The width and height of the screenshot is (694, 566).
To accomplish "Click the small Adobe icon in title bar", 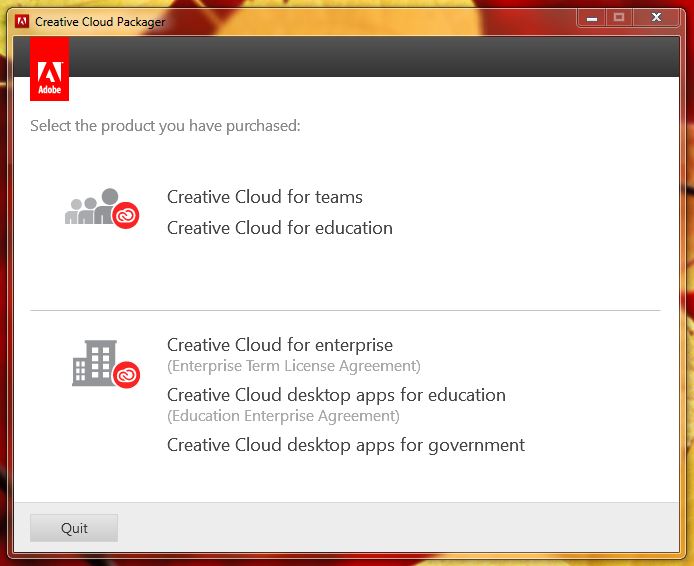I will click(x=22, y=21).
